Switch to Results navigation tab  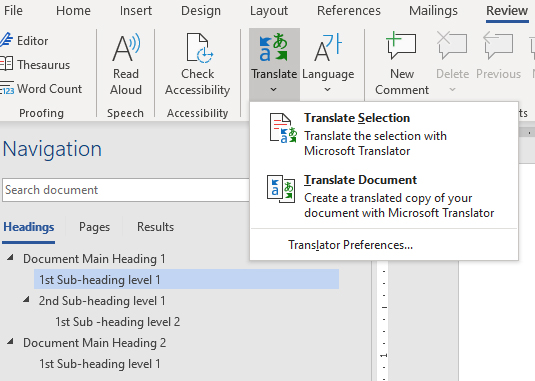pyautogui.click(x=155, y=227)
